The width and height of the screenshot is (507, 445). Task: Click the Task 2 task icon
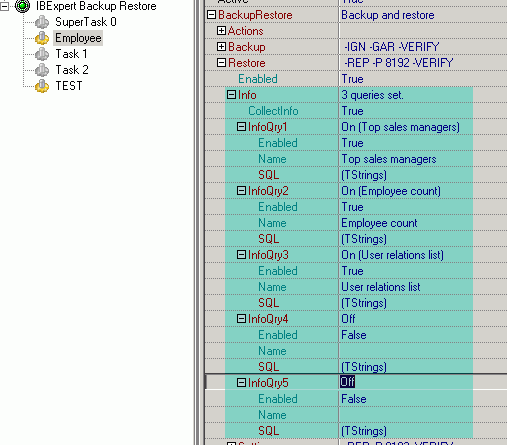[42, 70]
